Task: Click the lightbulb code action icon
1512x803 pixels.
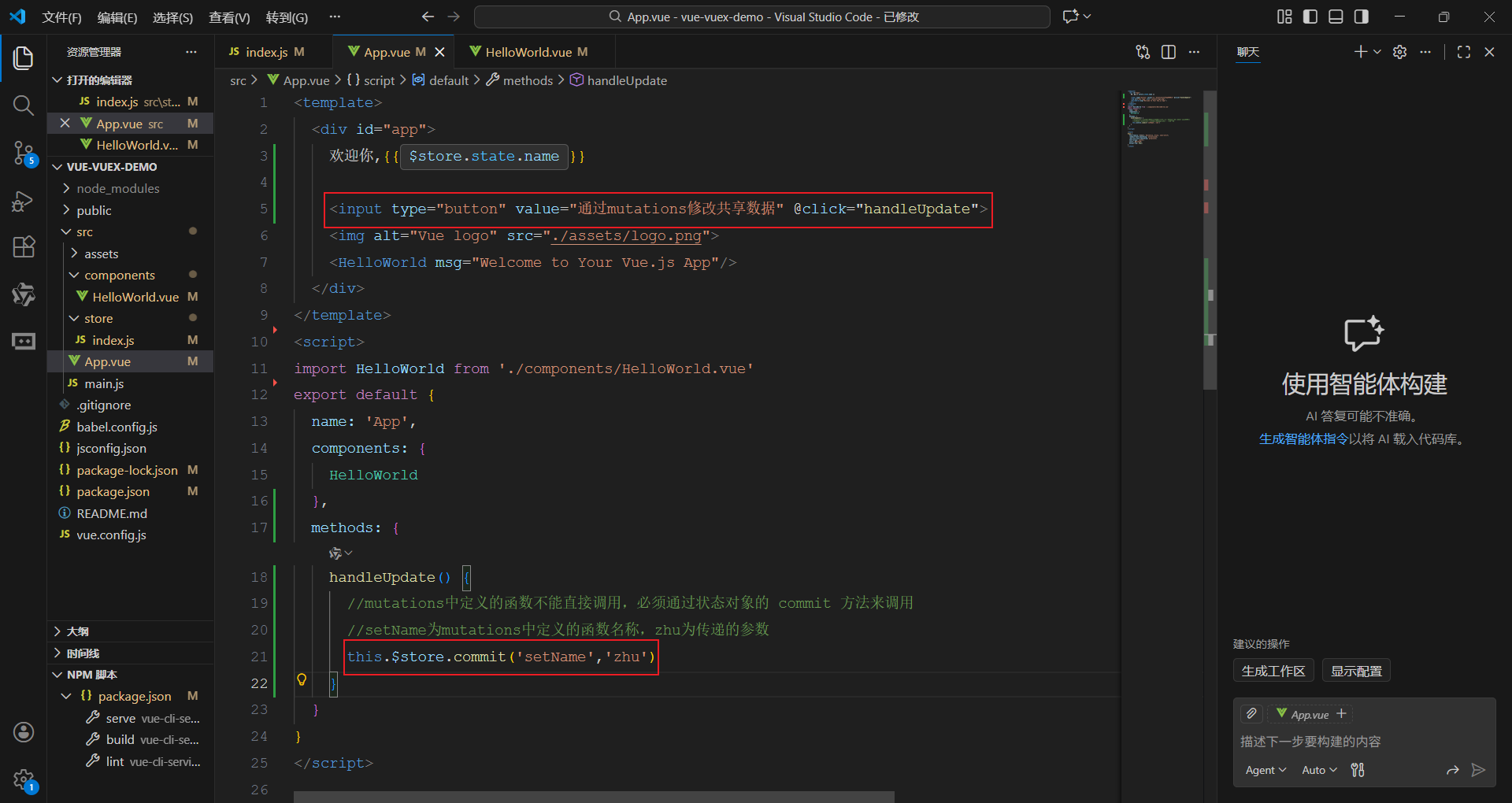Action: pos(301,680)
